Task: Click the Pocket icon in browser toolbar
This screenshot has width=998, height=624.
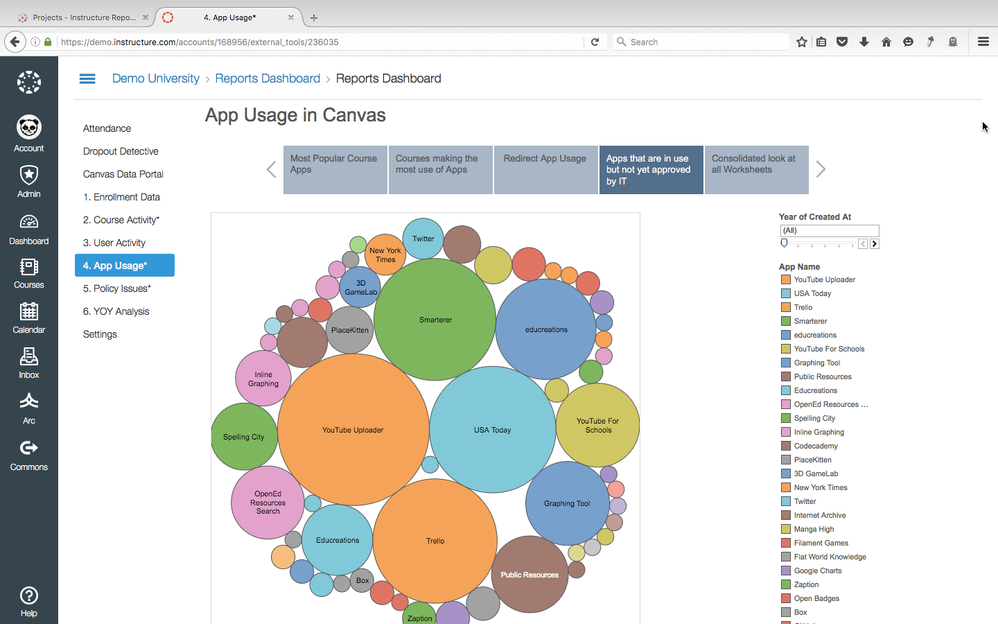Action: click(842, 42)
